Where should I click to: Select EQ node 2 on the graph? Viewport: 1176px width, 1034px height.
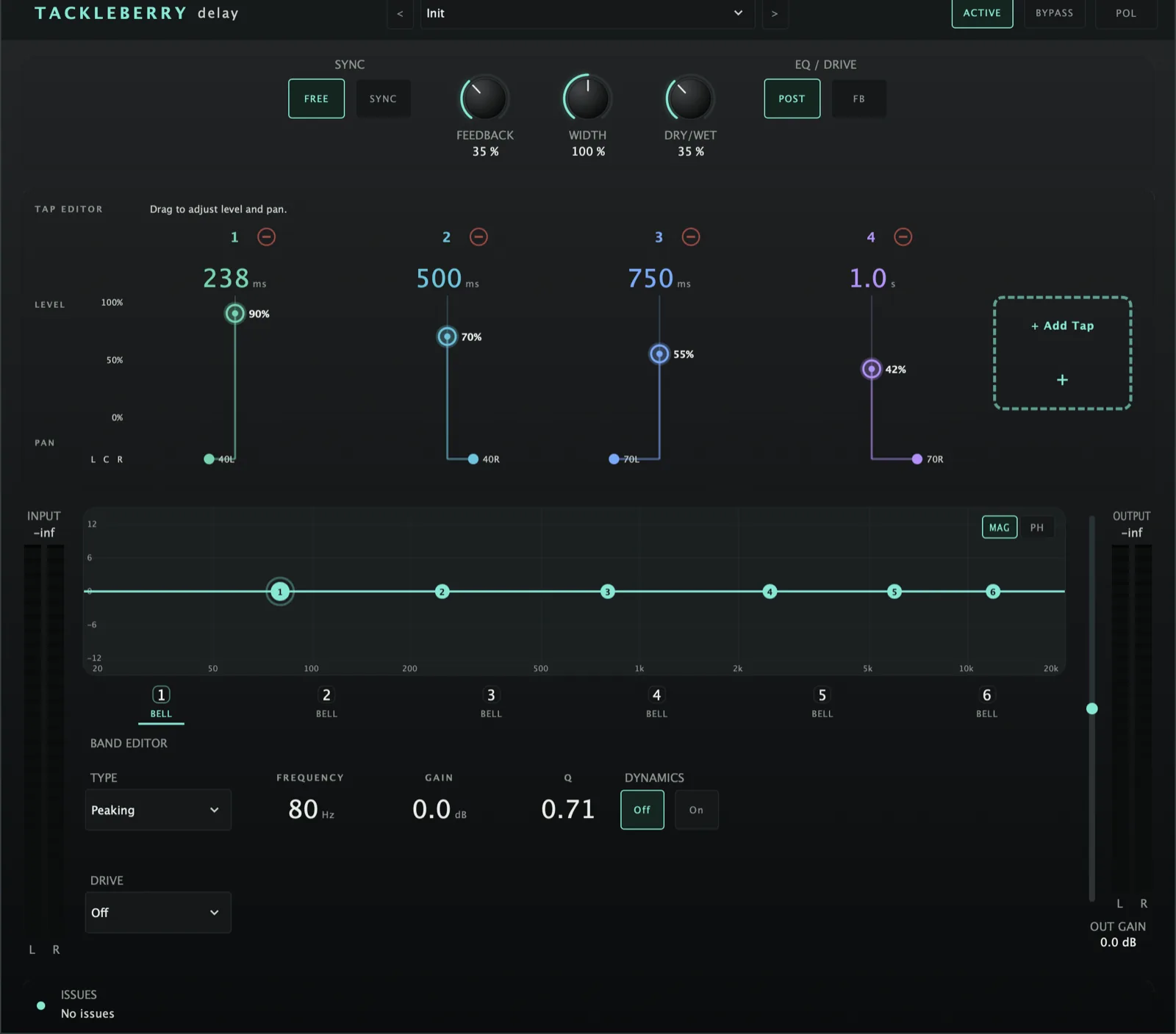(x=442, y=592)
